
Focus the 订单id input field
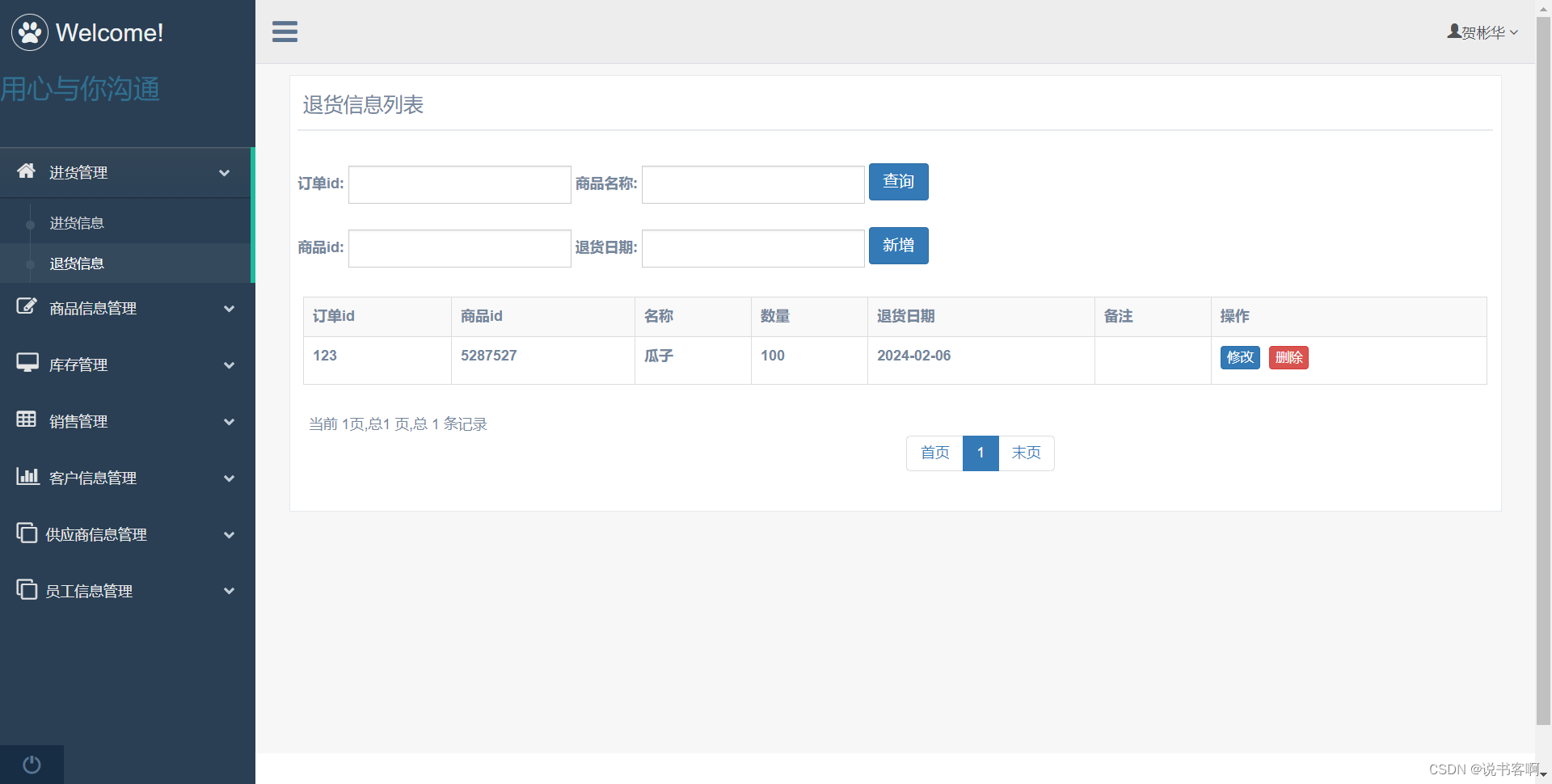[460, 185]
